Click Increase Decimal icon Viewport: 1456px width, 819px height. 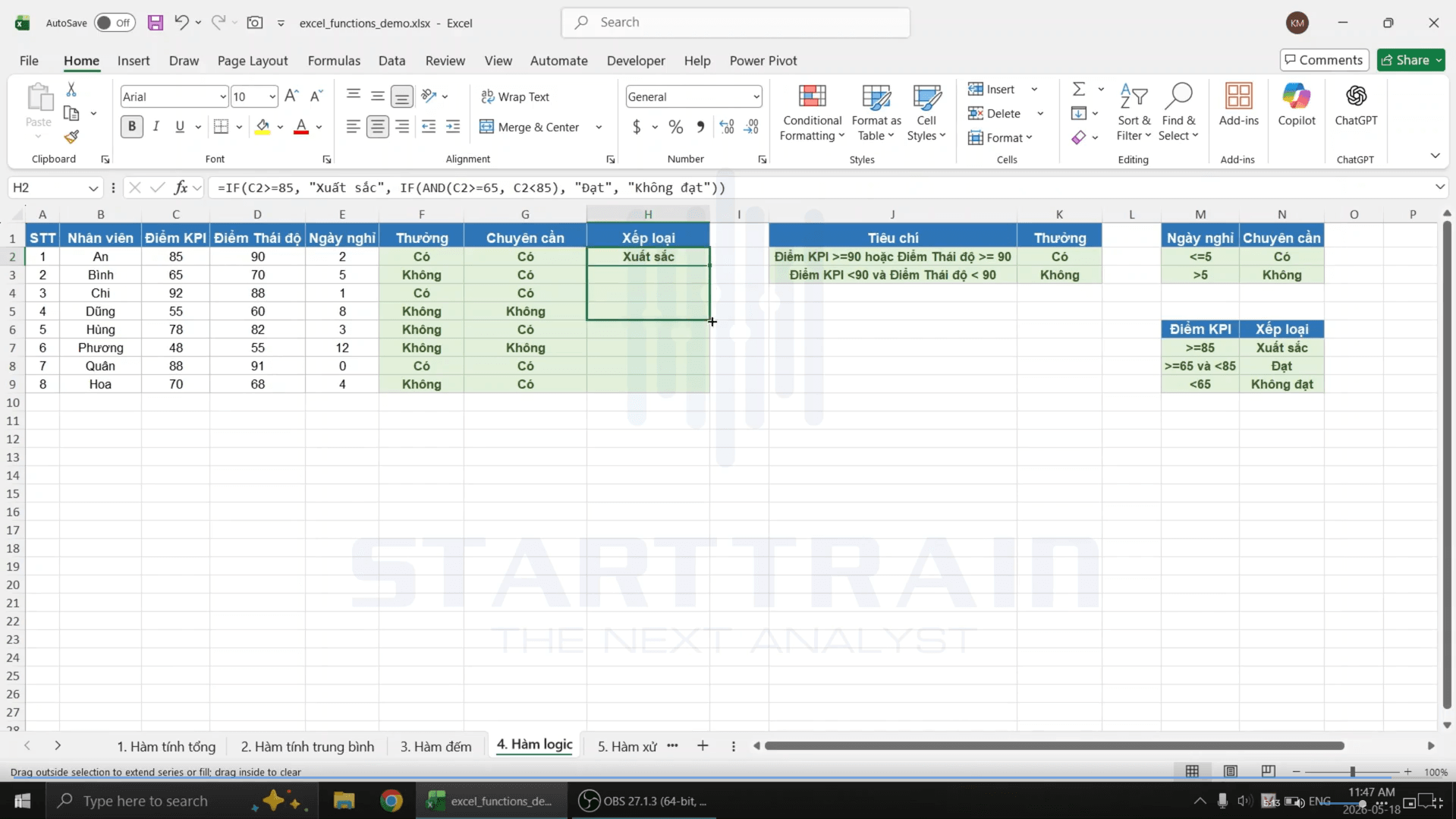pyautogui.click(x=727, y=127)
